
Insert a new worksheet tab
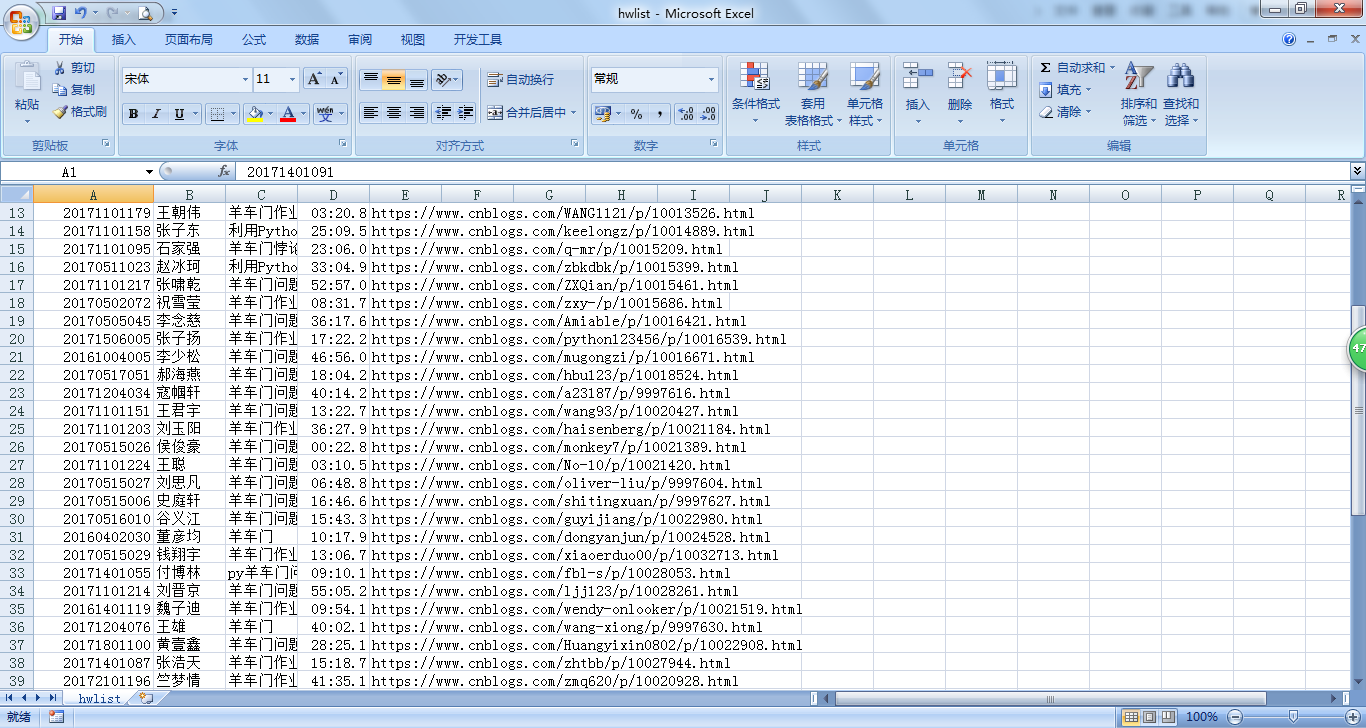point(146,698)
